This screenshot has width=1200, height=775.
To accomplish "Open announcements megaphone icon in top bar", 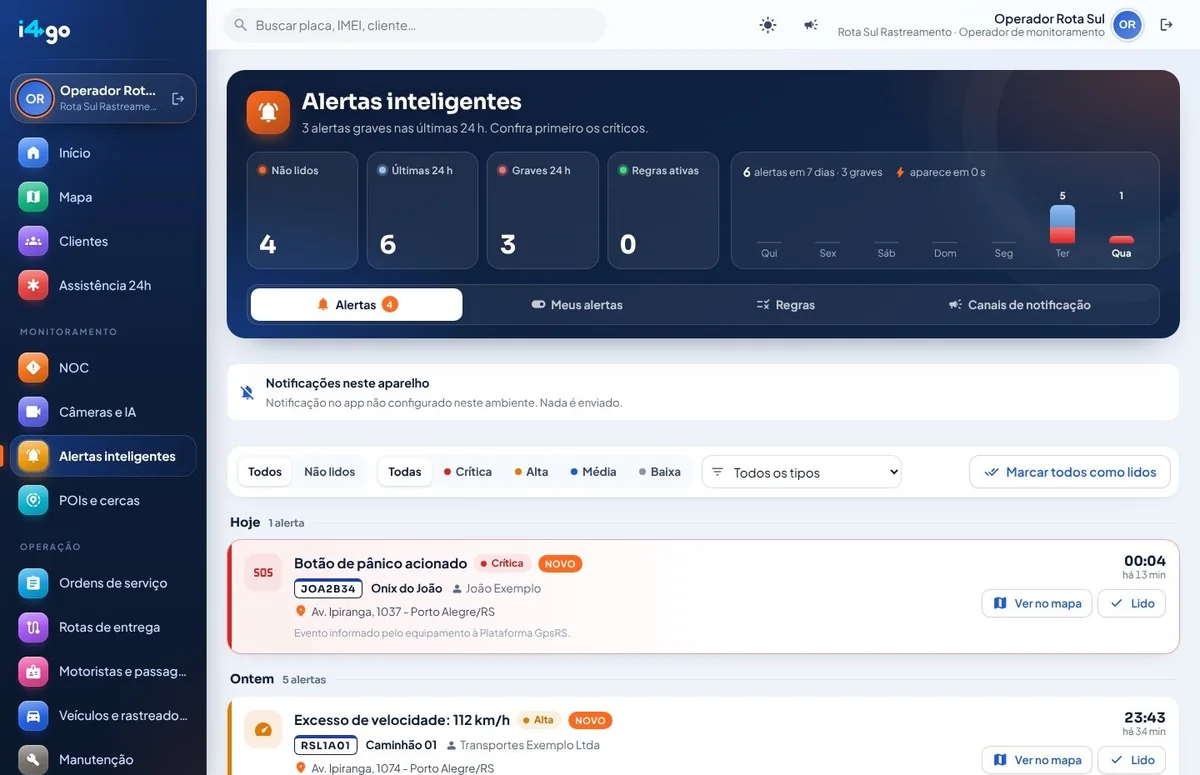I will tap(811, 25).
